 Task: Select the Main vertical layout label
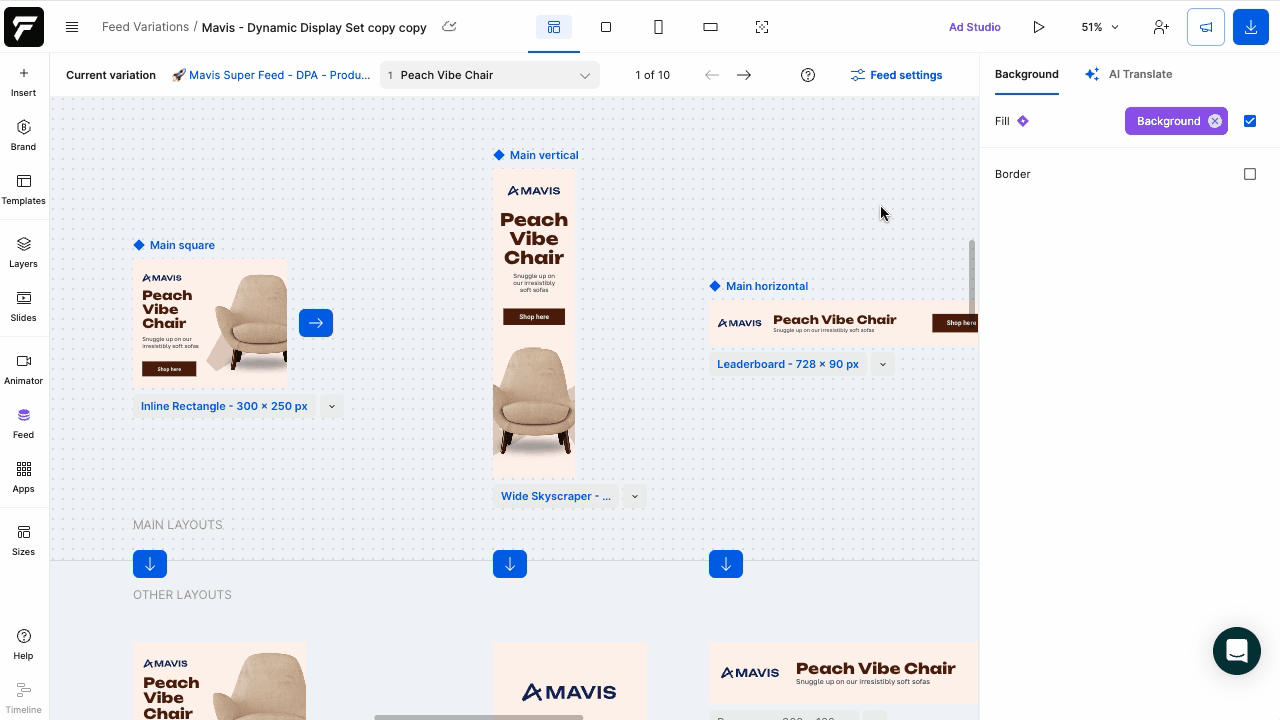pyautogui.click(x=536, y=155)
